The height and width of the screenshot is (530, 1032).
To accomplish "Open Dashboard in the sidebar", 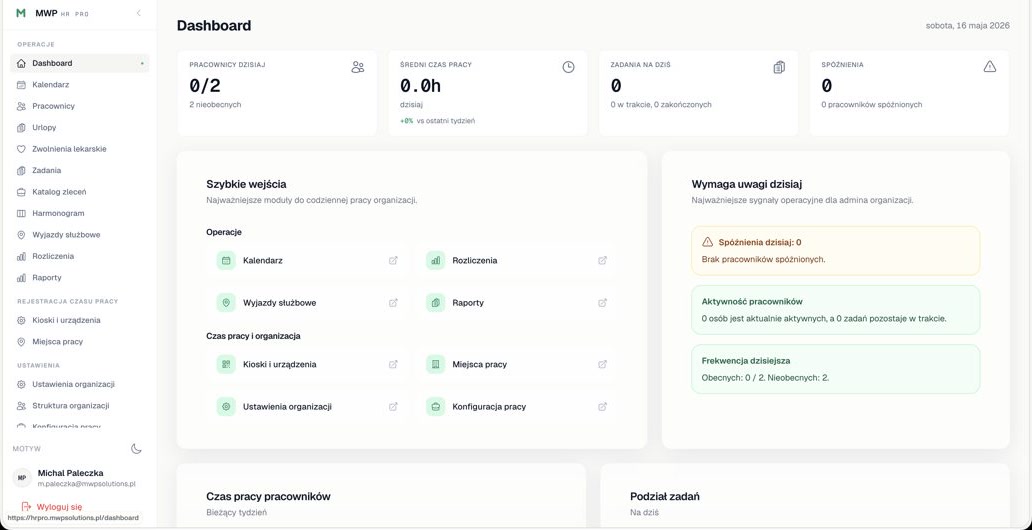I will tap(80, 63).
